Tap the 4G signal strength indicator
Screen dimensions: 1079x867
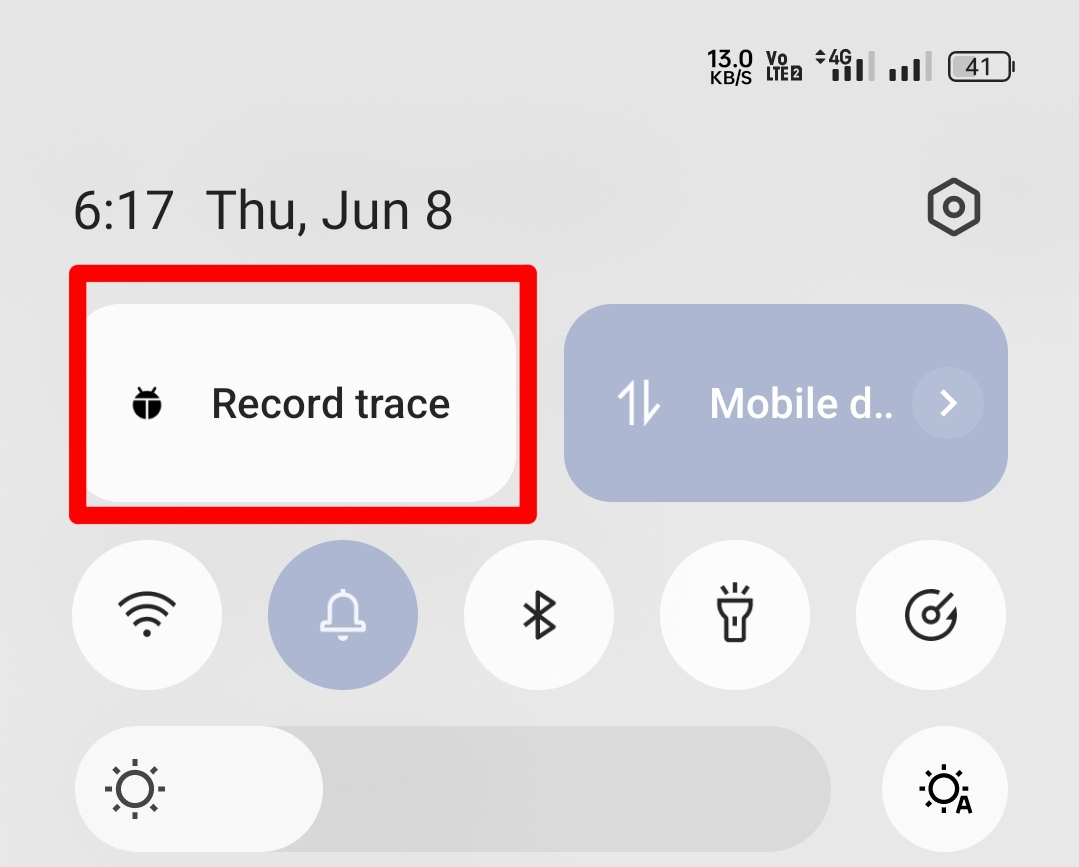(x=844, y=65)
